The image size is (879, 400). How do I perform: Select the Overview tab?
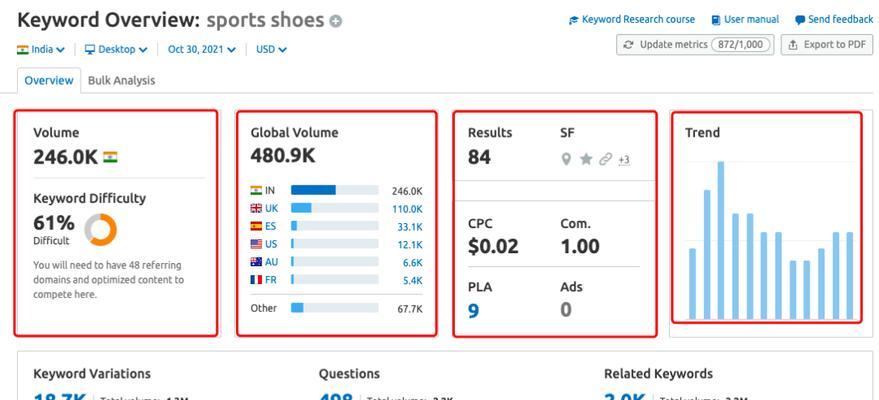[49, 80]
